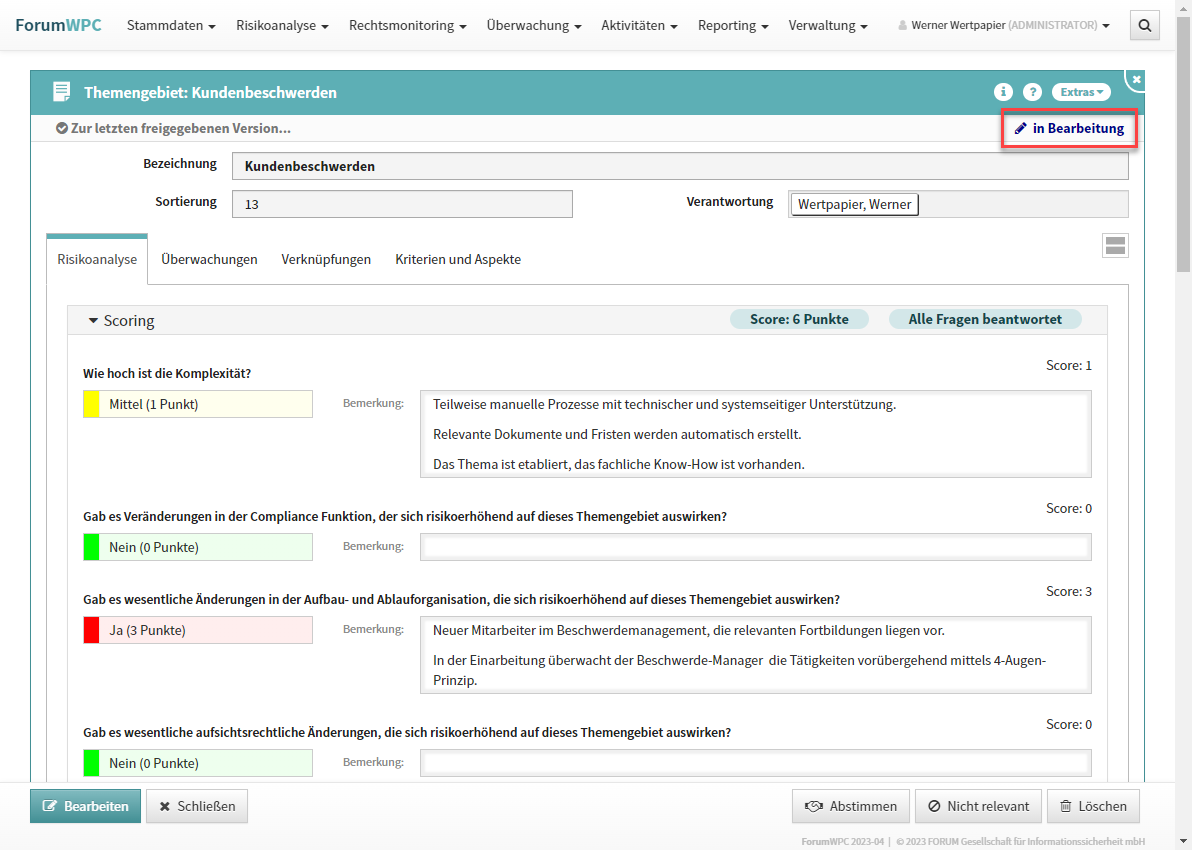1192x850 pixels.
Task: Click the Abstimmen button
Action: (x=850, y=806)
